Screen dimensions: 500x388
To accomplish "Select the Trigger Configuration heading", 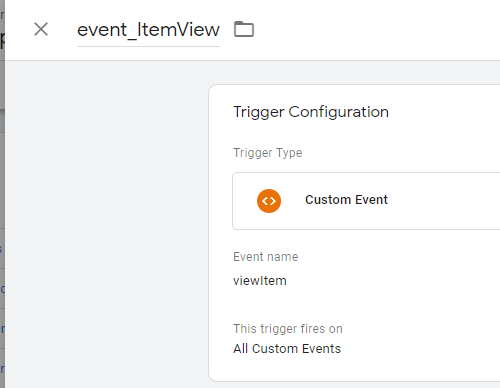I will [311, 112].
